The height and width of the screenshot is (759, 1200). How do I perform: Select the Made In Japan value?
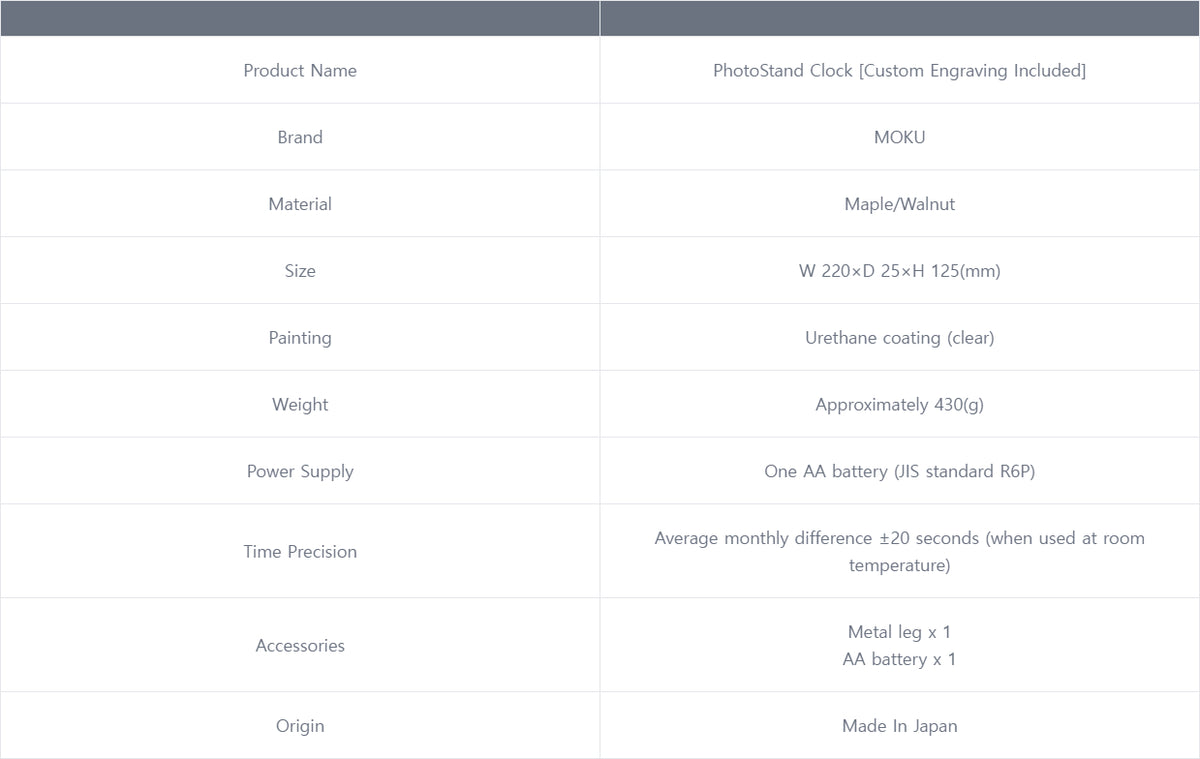coord(899,726)
